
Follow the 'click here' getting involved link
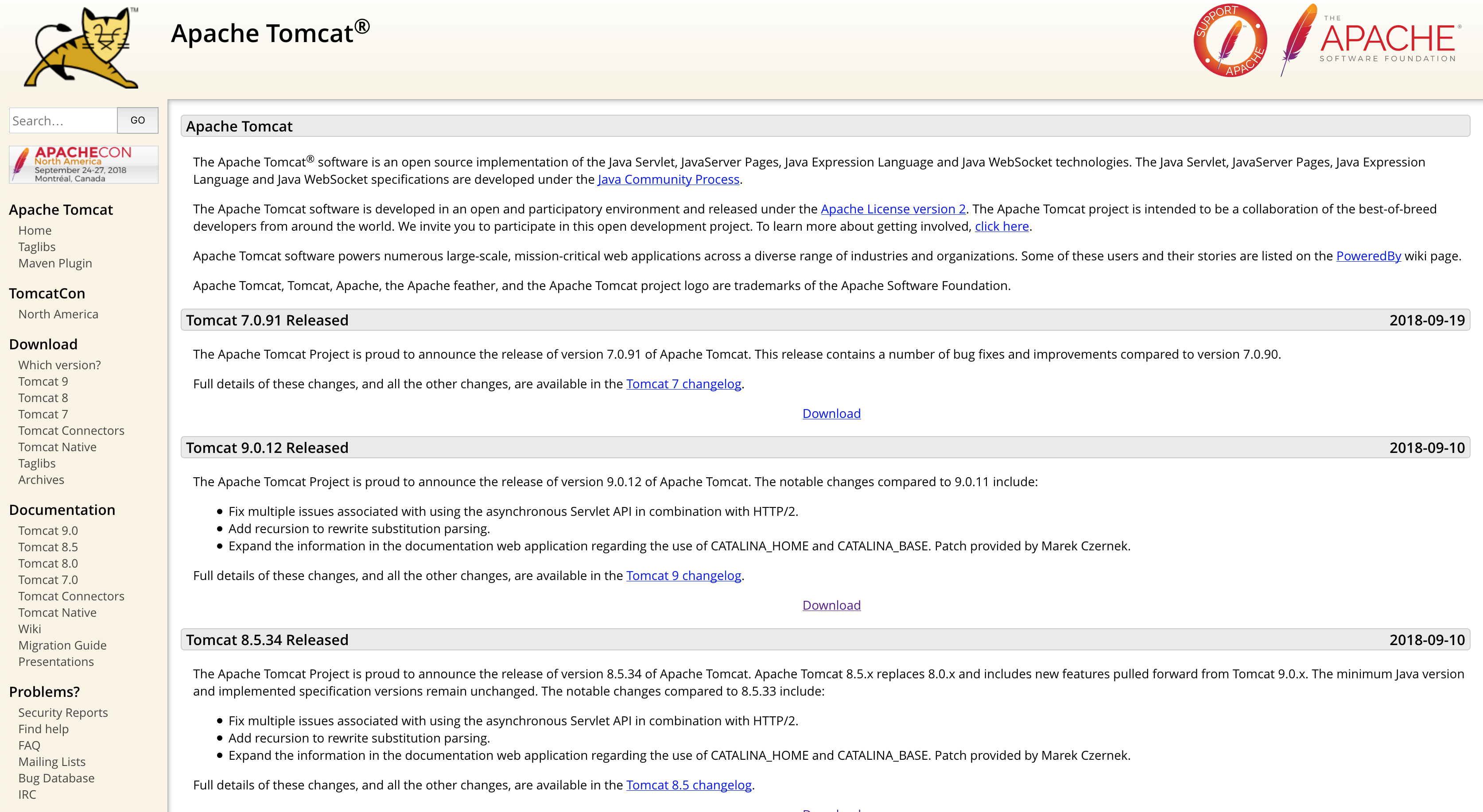point(1002,227)
